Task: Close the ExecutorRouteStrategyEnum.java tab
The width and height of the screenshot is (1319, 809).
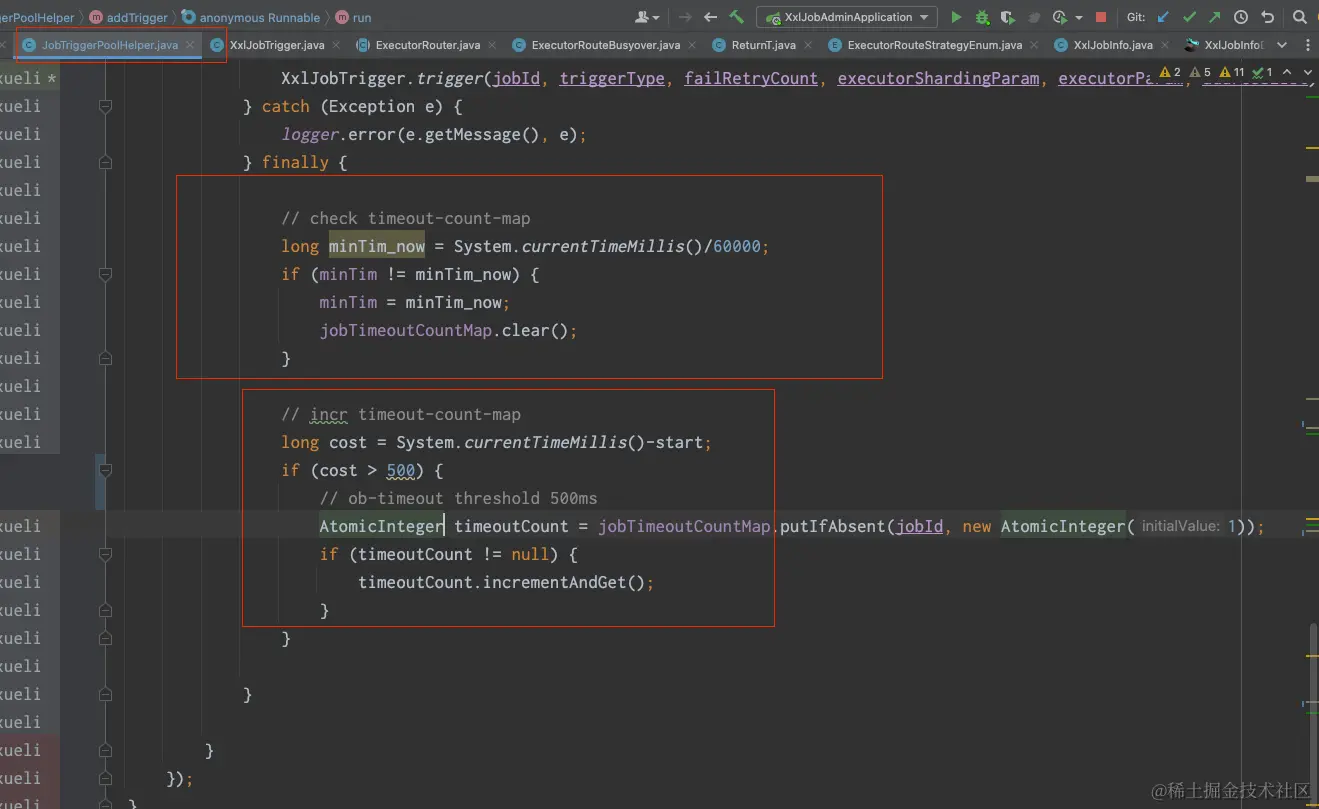Action: (1034, 45)
